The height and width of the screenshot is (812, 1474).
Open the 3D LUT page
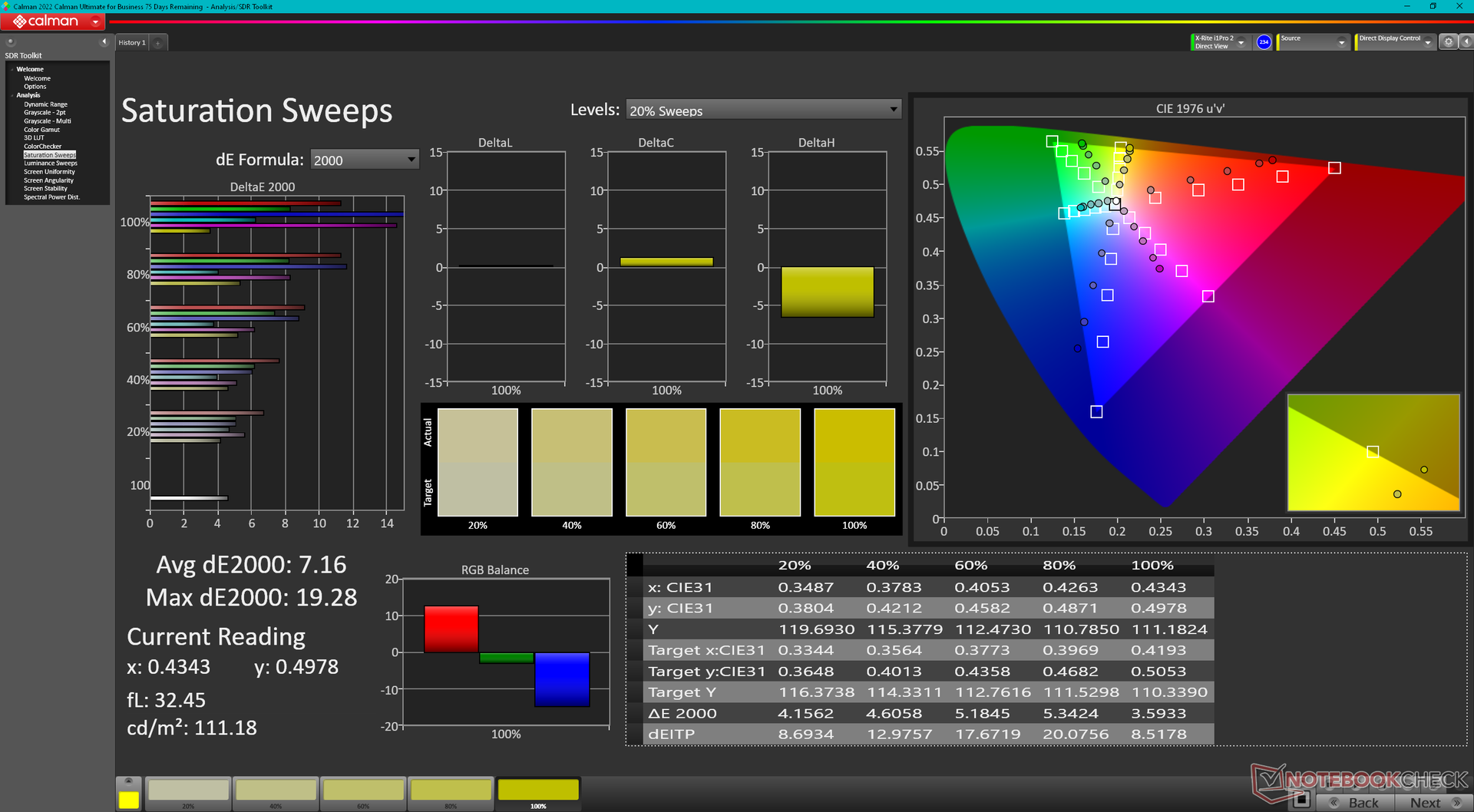(34, 138)
